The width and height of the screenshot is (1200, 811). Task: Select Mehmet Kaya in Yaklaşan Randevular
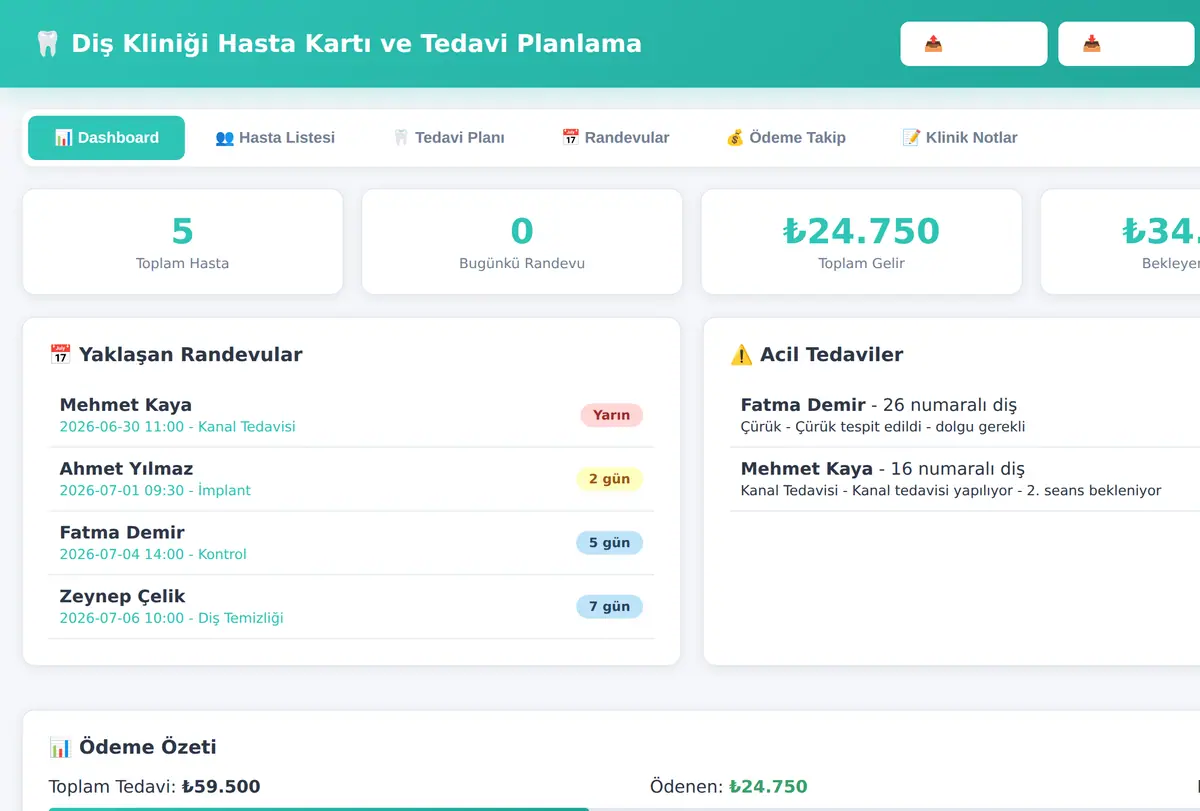[126, 405]
